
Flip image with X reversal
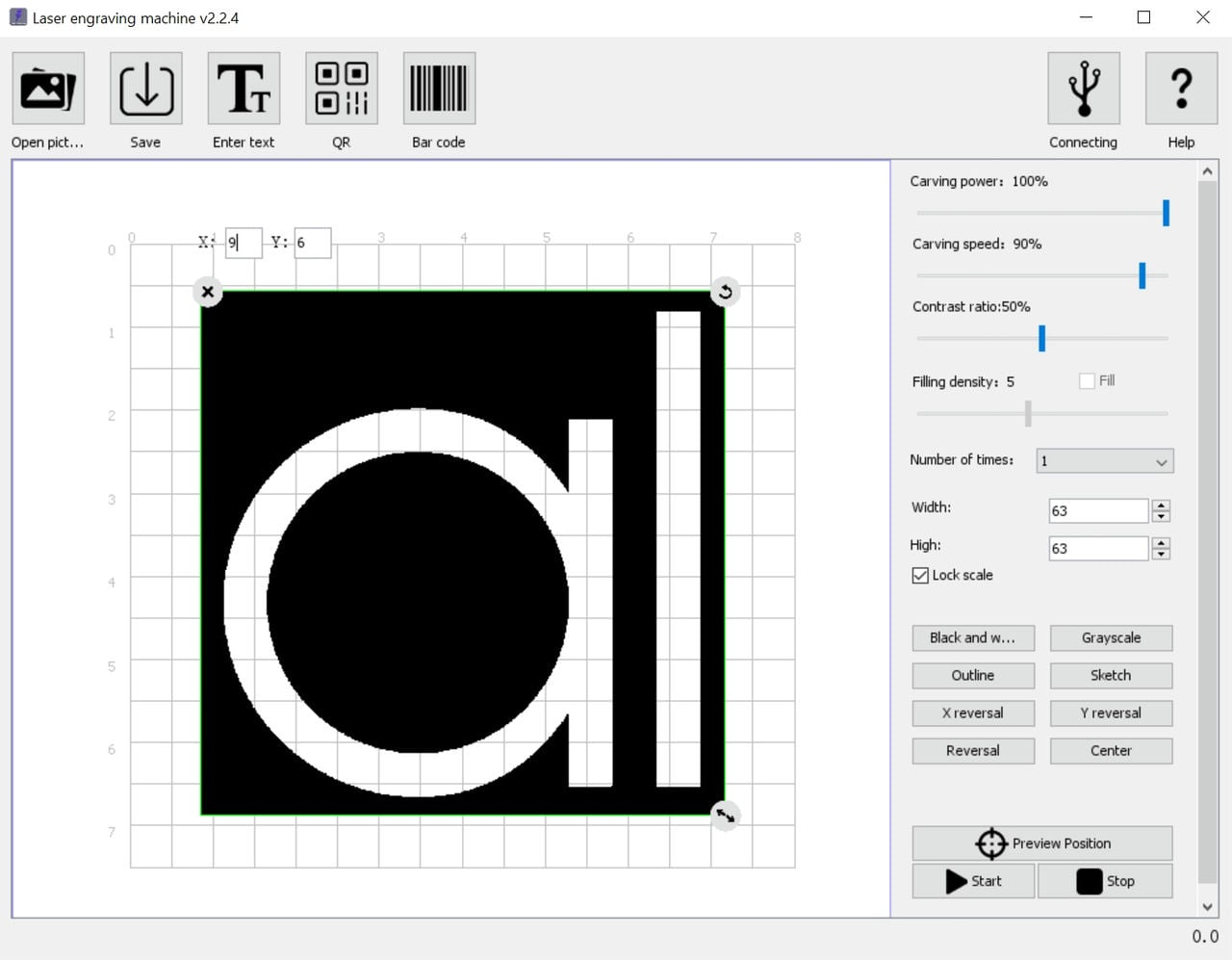pos(973,713)
